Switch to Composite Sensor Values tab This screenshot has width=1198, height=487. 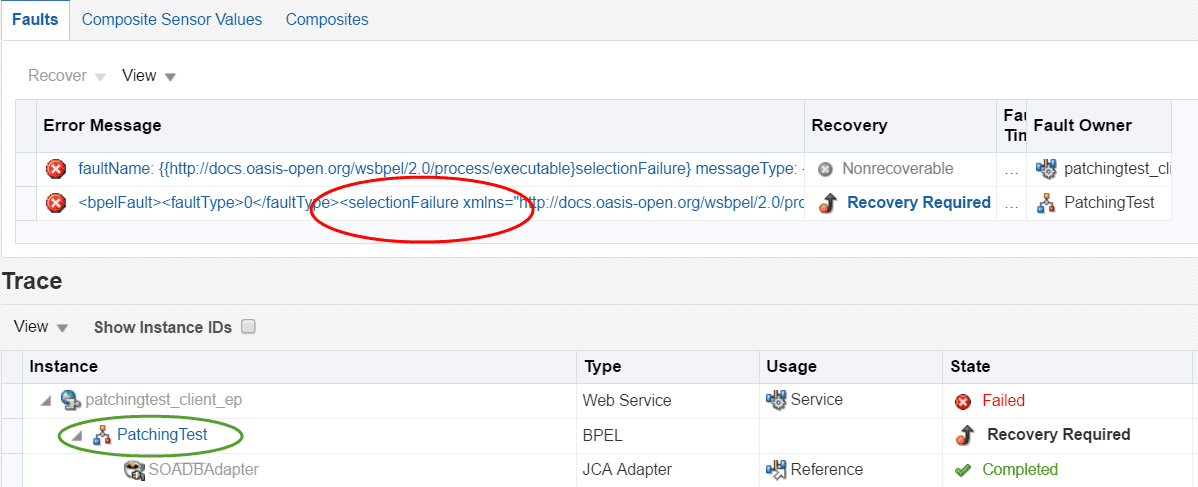[172, 20]
